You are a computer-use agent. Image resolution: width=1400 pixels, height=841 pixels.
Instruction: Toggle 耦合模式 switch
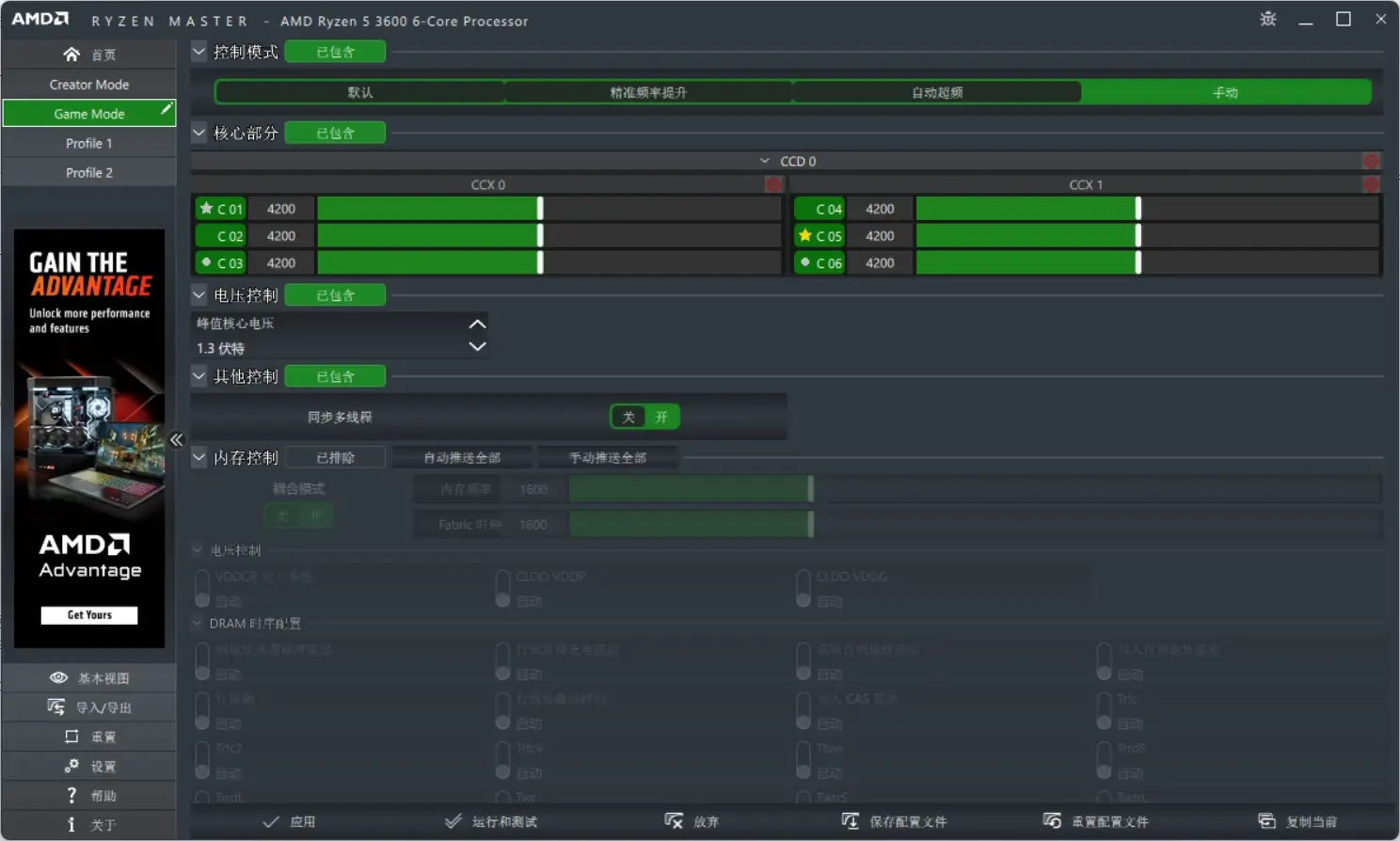coord(299,516)
